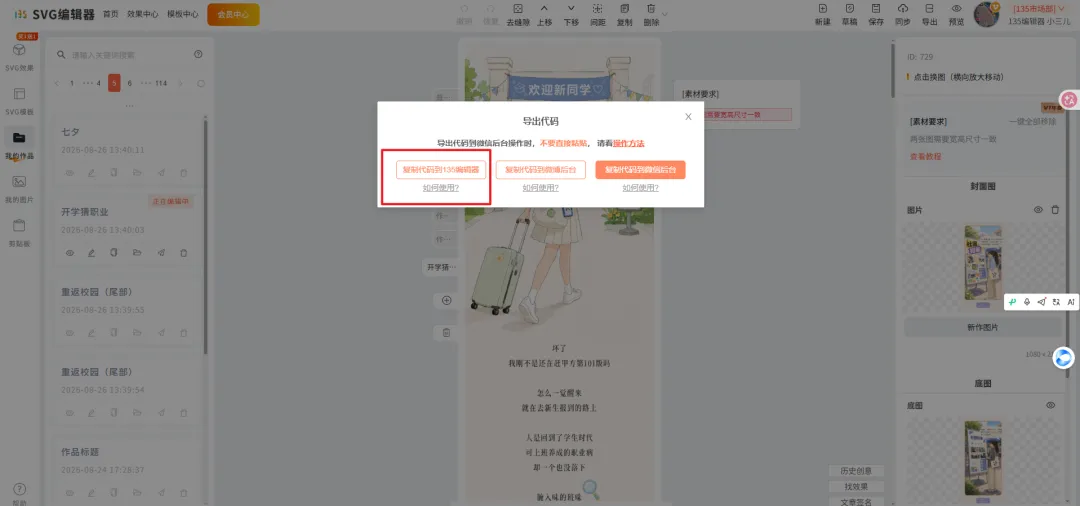The height and width of the screenshot is (506, 1080).
Task: Select page 114 in pagination
Action: pyautogui.click(x=161, y=83)
